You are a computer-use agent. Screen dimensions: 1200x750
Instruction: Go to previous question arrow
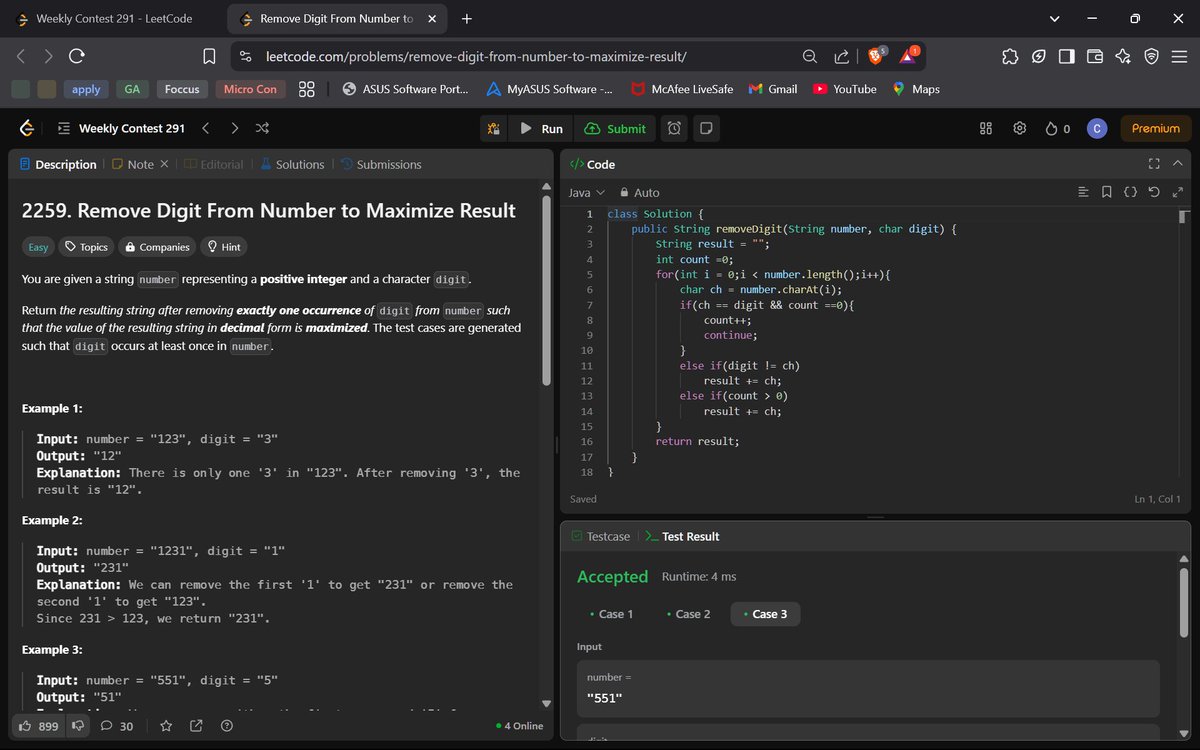click(x=205, y=128)
